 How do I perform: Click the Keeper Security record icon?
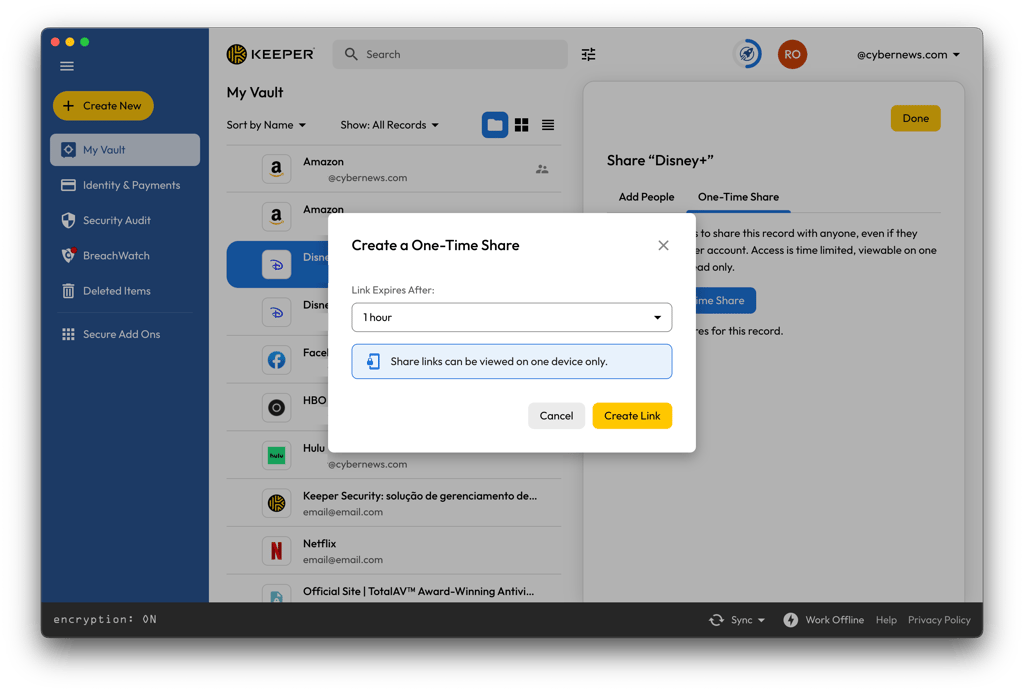pyautogui.click(x=276, y=503)
